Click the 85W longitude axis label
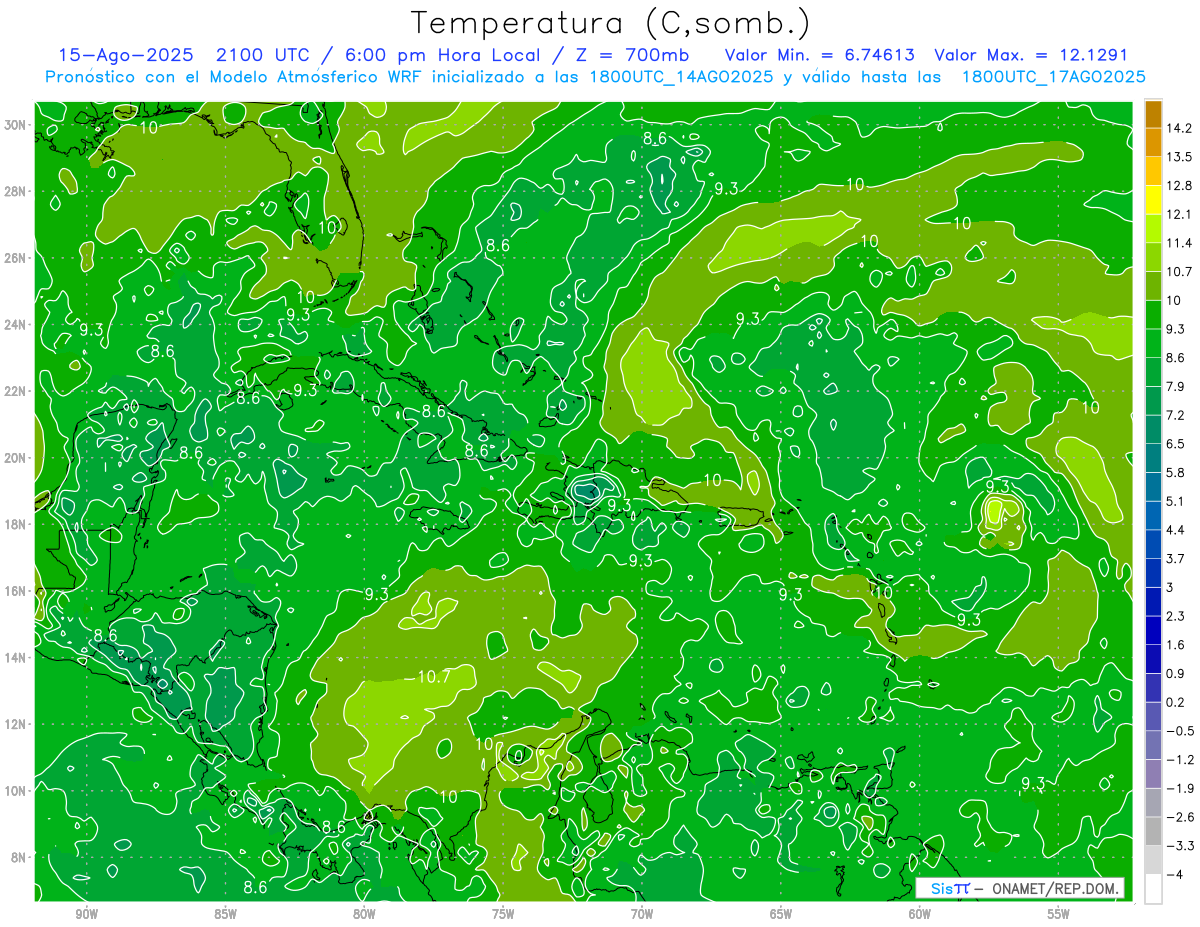Viewport: 1200px width, 927px height. [225, 914]
